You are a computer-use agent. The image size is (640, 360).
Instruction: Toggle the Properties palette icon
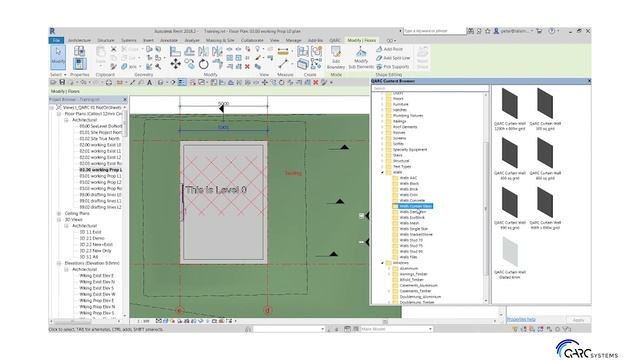(x=79, y=64)
